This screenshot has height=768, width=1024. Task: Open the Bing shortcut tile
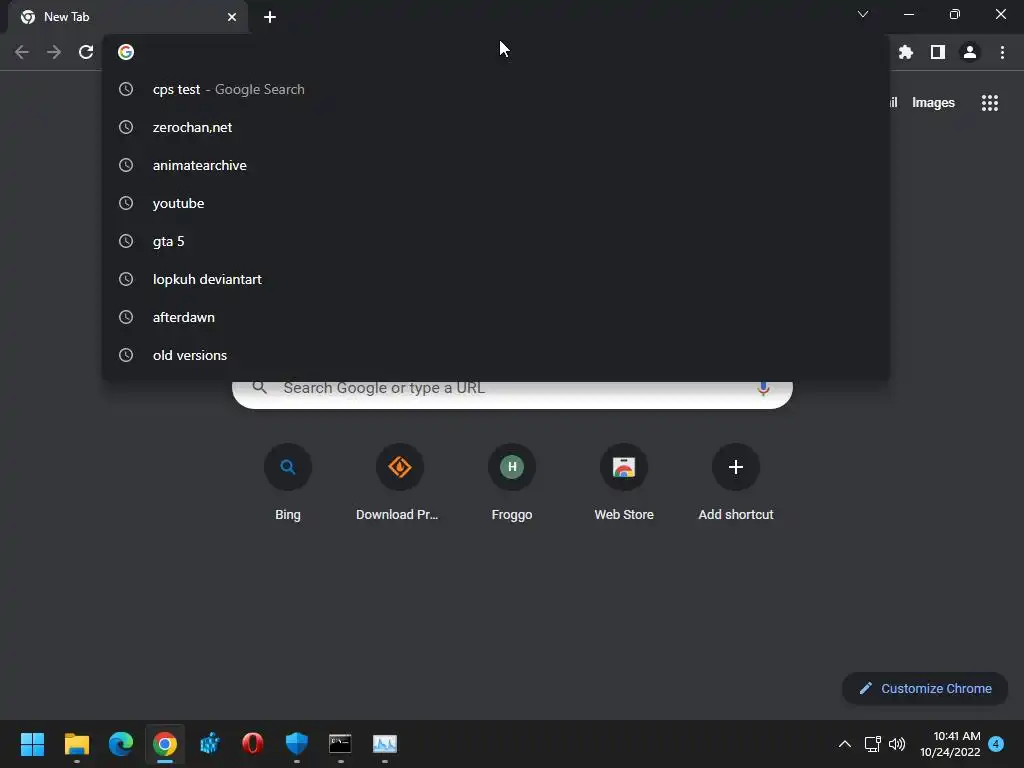coord(288,482)
